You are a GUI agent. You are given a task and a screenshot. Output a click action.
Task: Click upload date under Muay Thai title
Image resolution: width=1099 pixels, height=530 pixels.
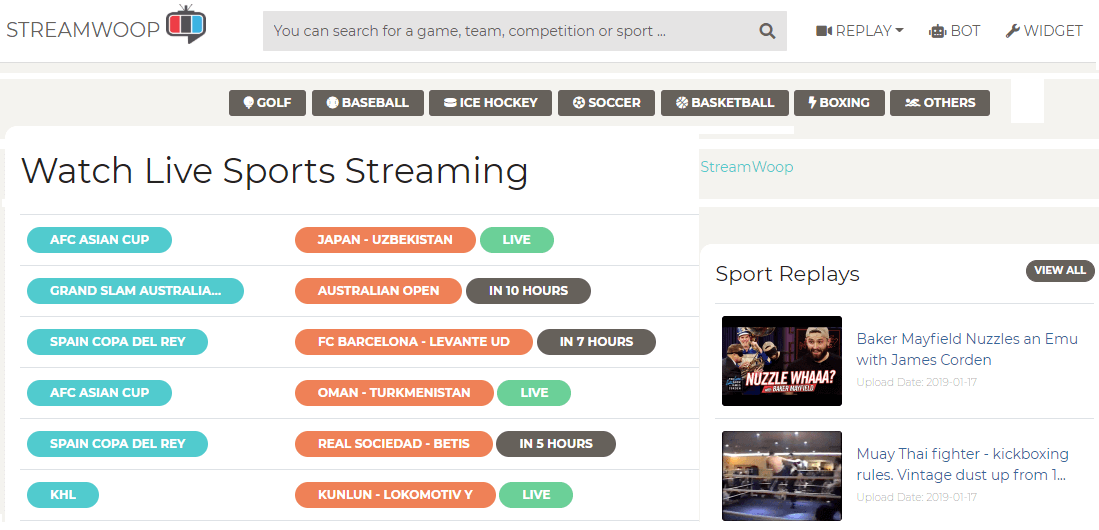[x=916, y=498]
